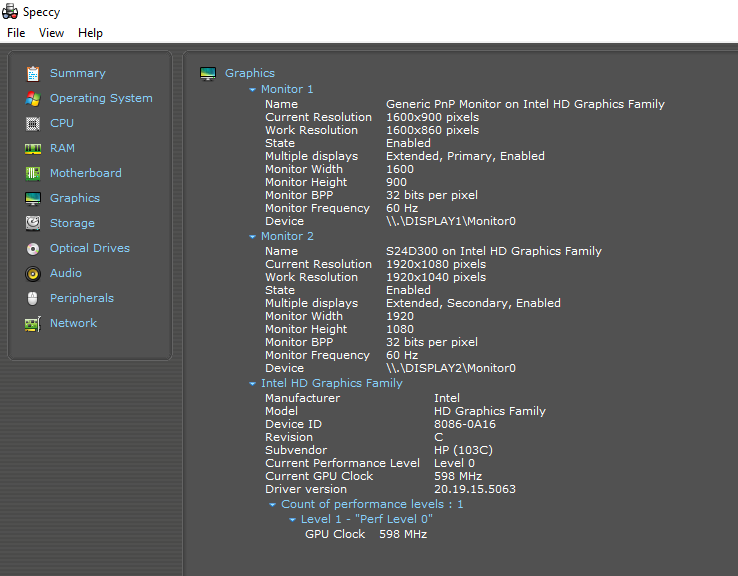Click the Network card icon
This screenshot has width=738, height=576.
point(33,324)
